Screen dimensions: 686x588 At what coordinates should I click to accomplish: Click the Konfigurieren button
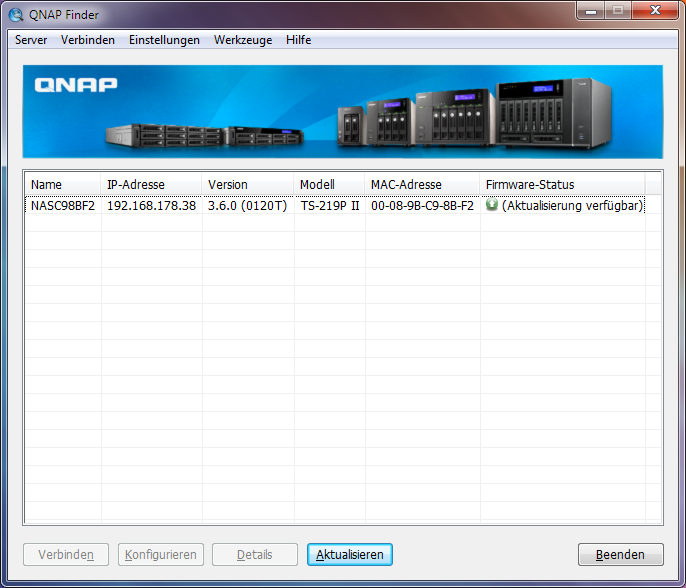coord(161,554)
